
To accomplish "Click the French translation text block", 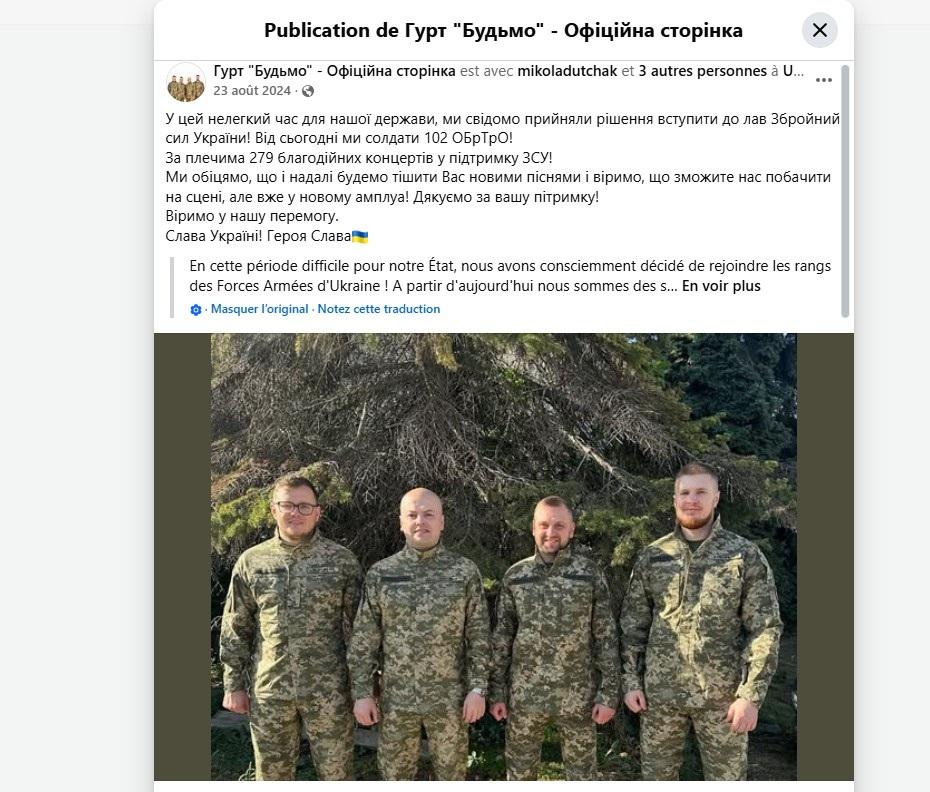I will click(510, 276).
